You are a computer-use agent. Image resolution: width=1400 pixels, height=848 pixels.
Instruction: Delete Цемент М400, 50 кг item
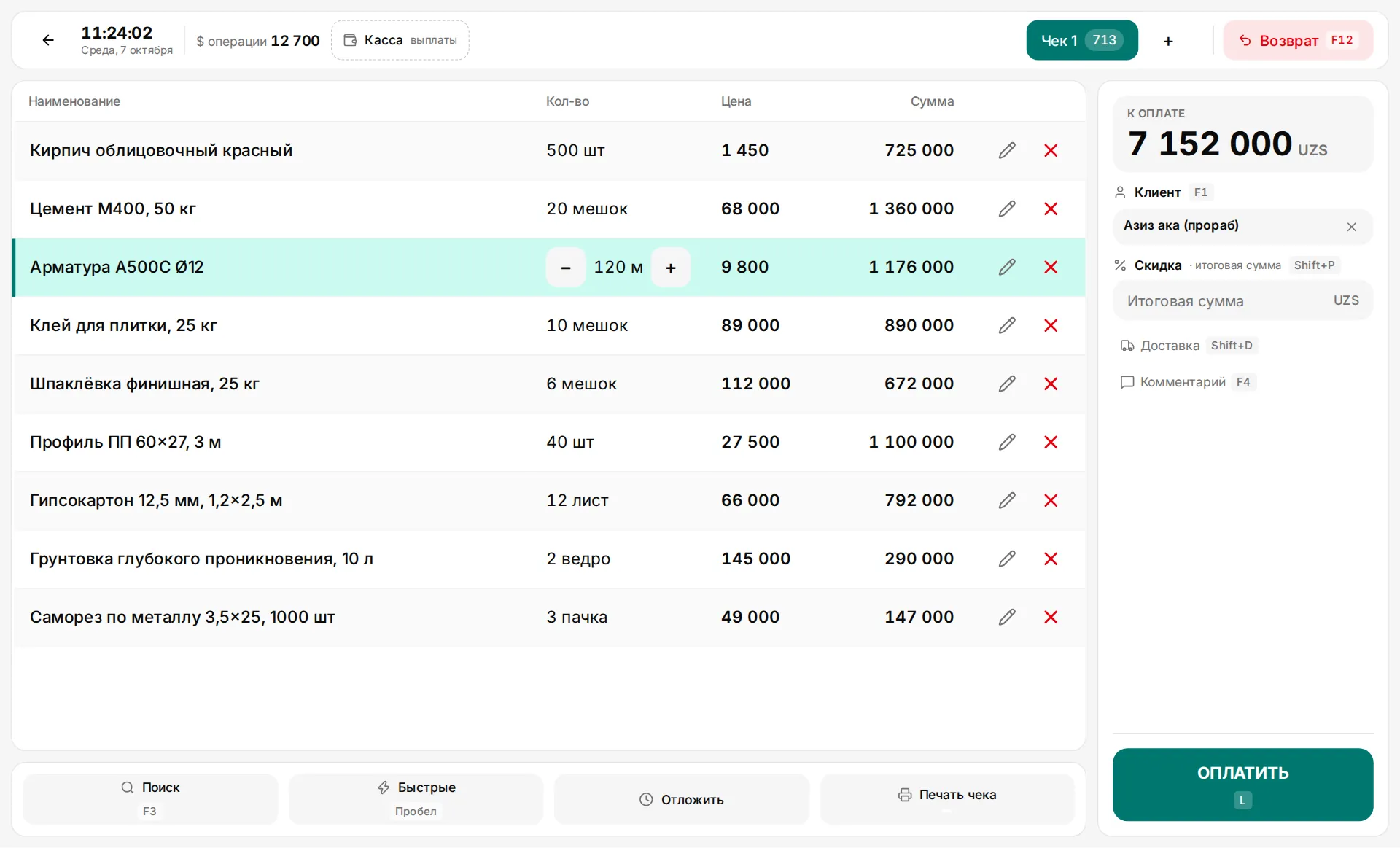click(1051, 209)
